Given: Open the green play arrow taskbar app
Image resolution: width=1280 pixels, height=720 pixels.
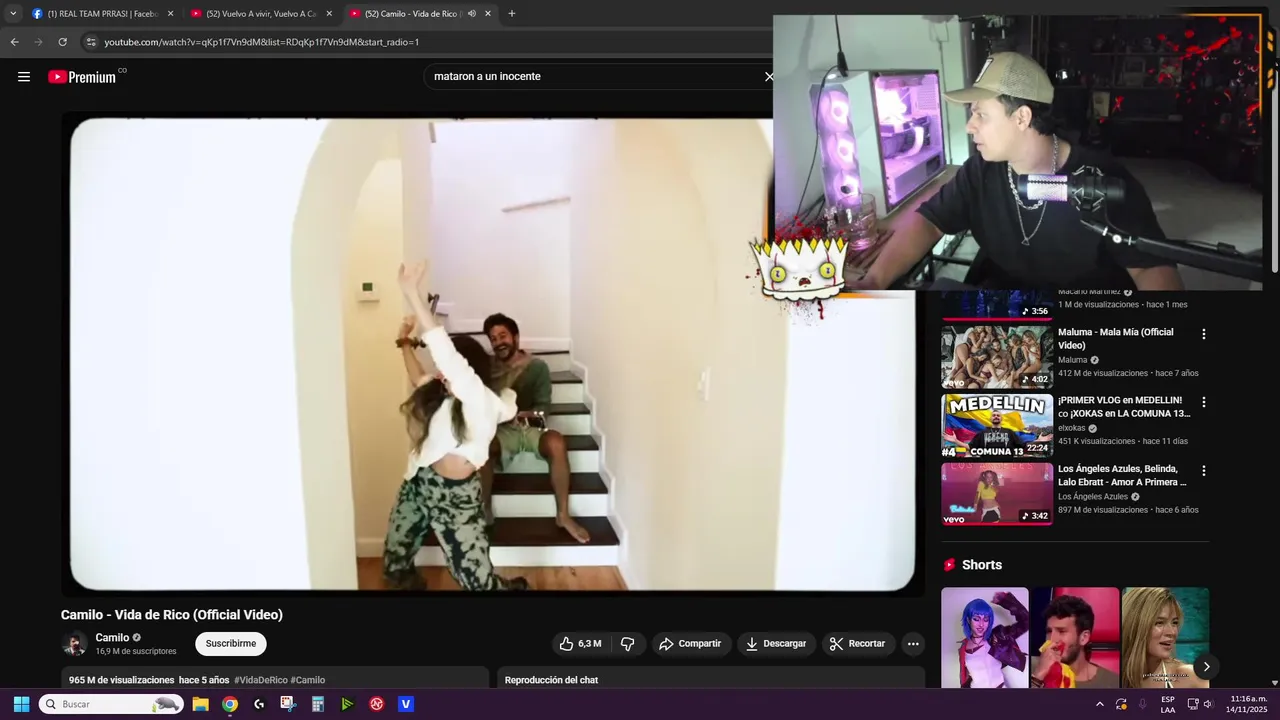Looking at the screenshot, I should [x=347, y=704].
